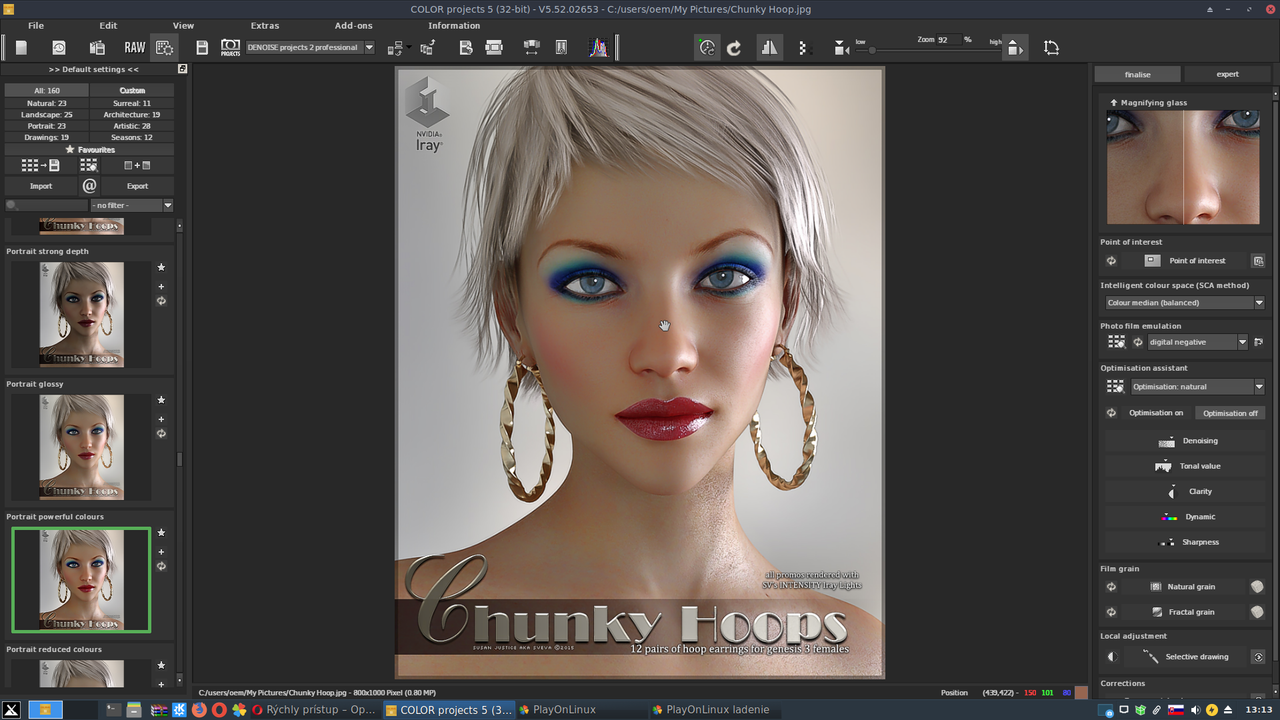The image size is (1280, 720).
Task: Open the Extras menu
Action: (265, 25)
